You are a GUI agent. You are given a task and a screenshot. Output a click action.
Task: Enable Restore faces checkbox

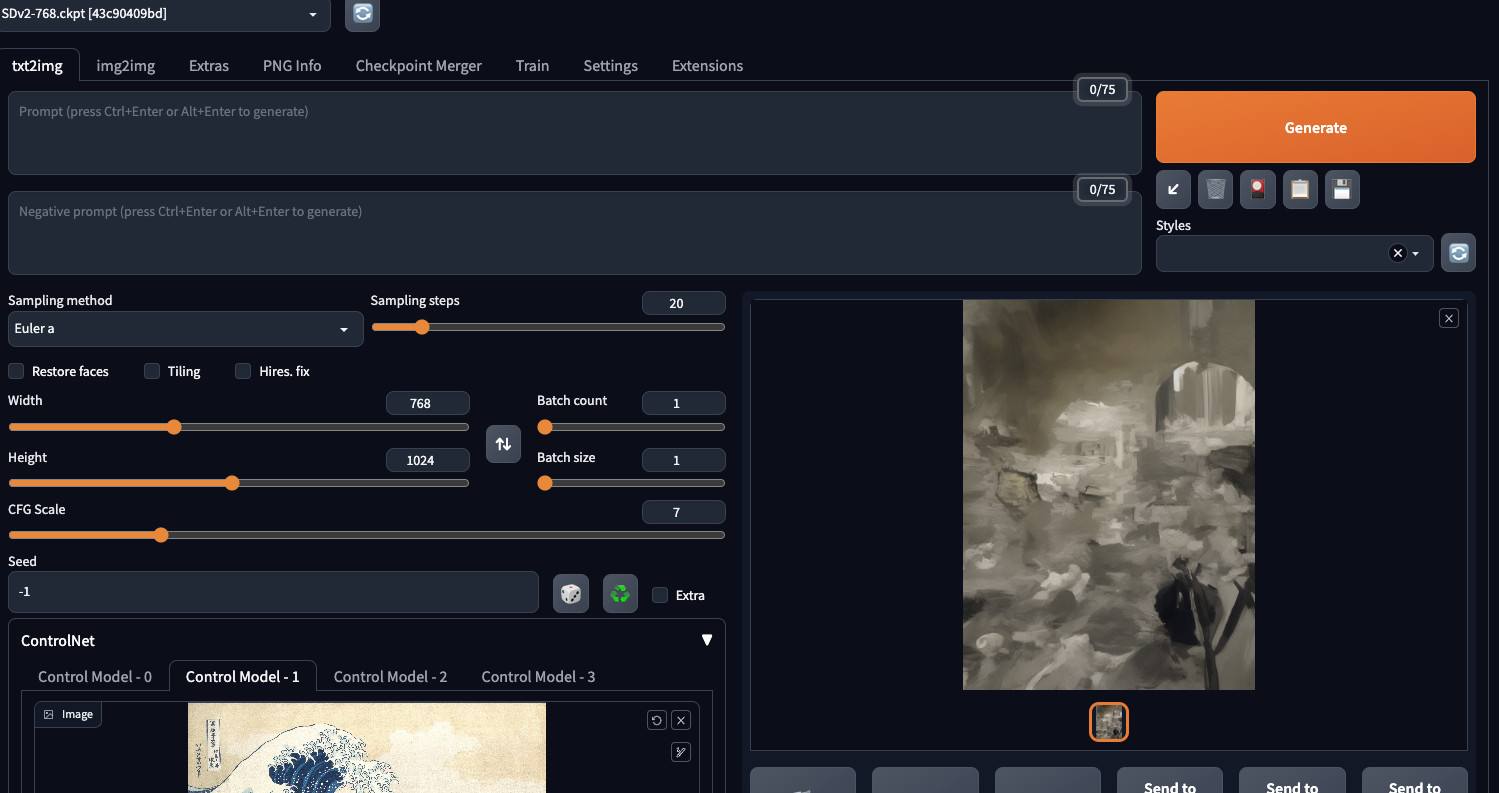16,371
